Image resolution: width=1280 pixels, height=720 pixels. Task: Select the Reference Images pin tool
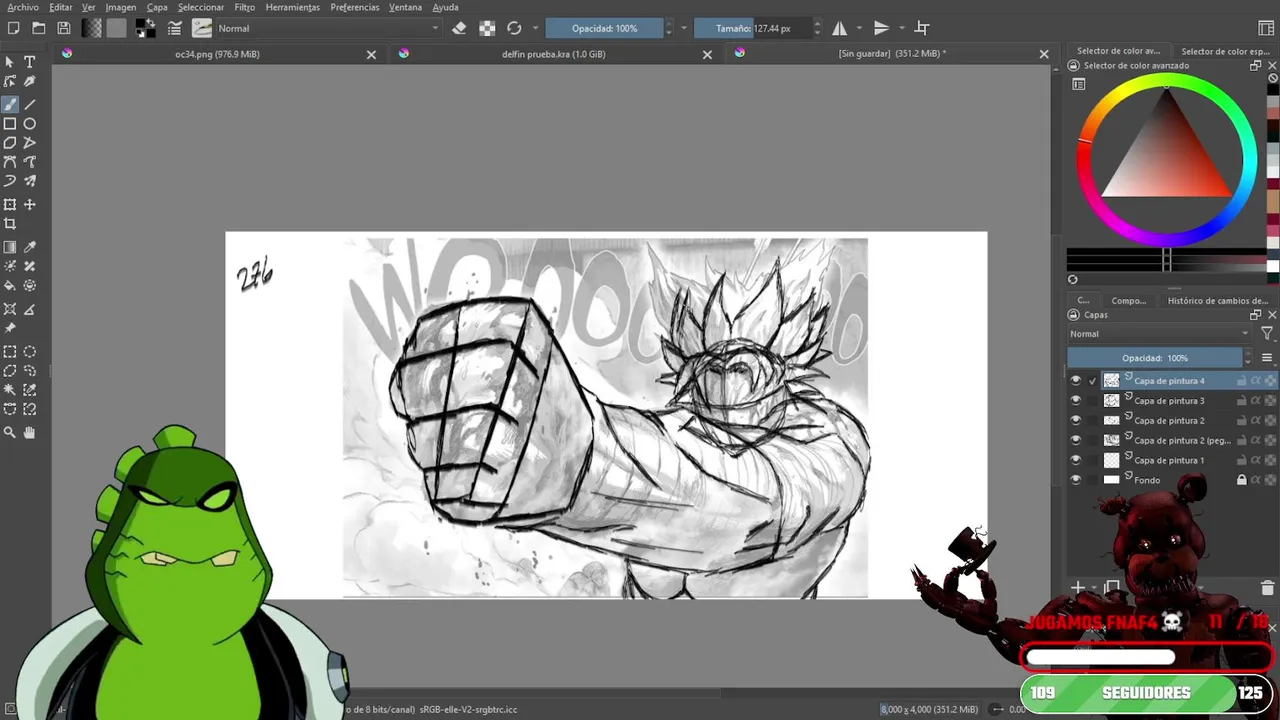(10, 328)
